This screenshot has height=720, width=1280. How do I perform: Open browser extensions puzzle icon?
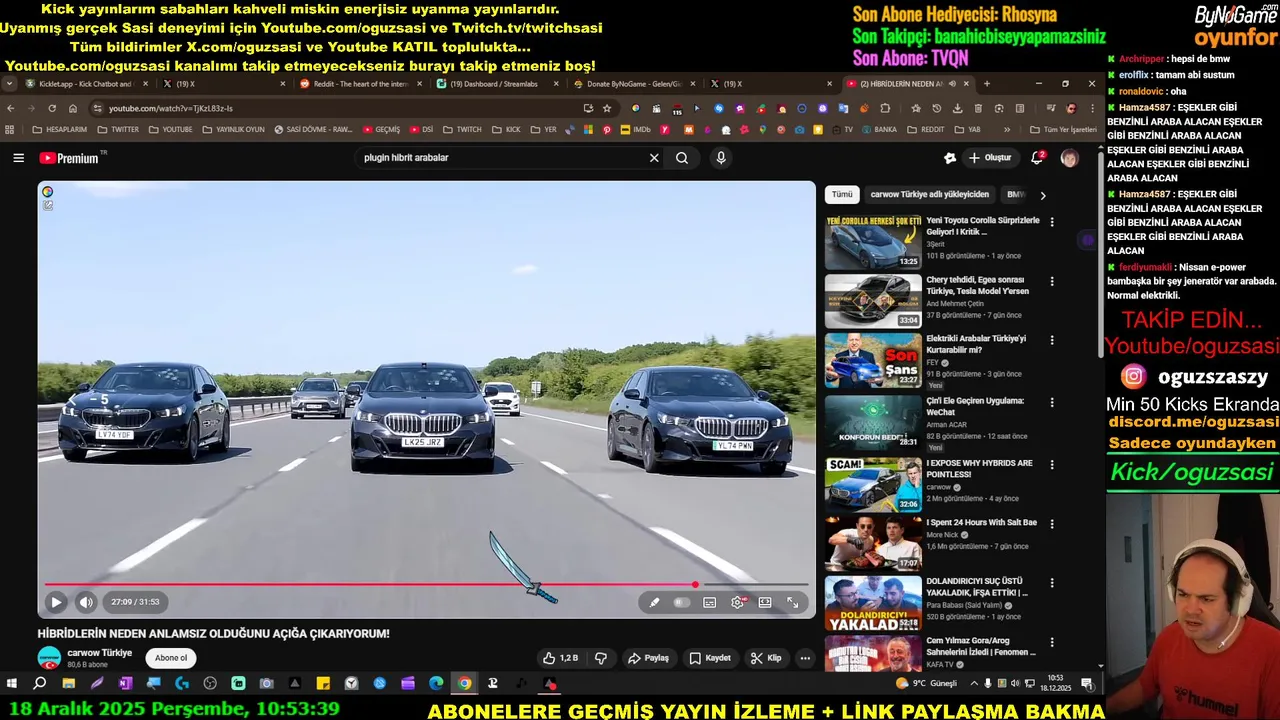tap(885, 108)
